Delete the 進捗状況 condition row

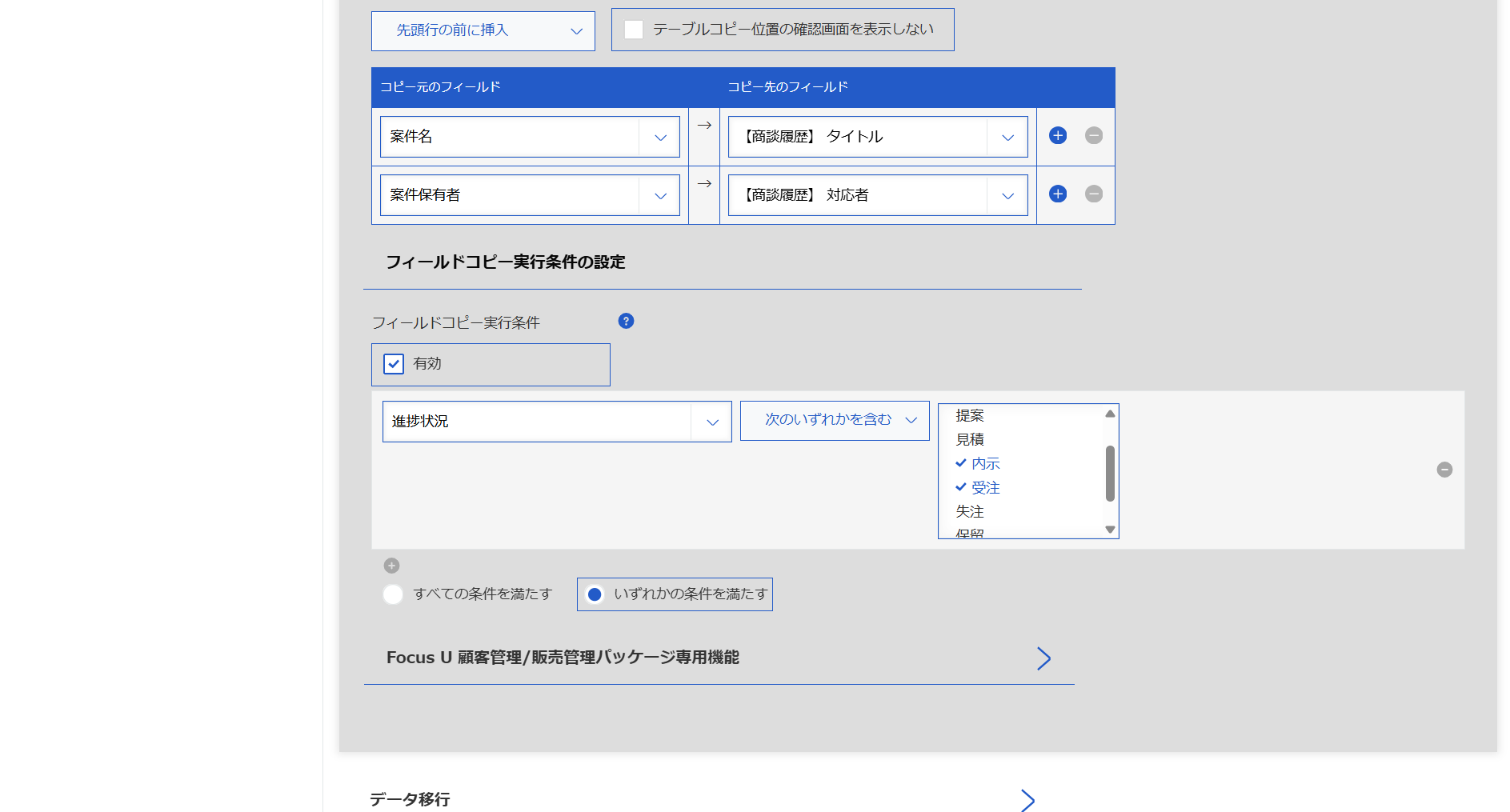click(1444, 470)
